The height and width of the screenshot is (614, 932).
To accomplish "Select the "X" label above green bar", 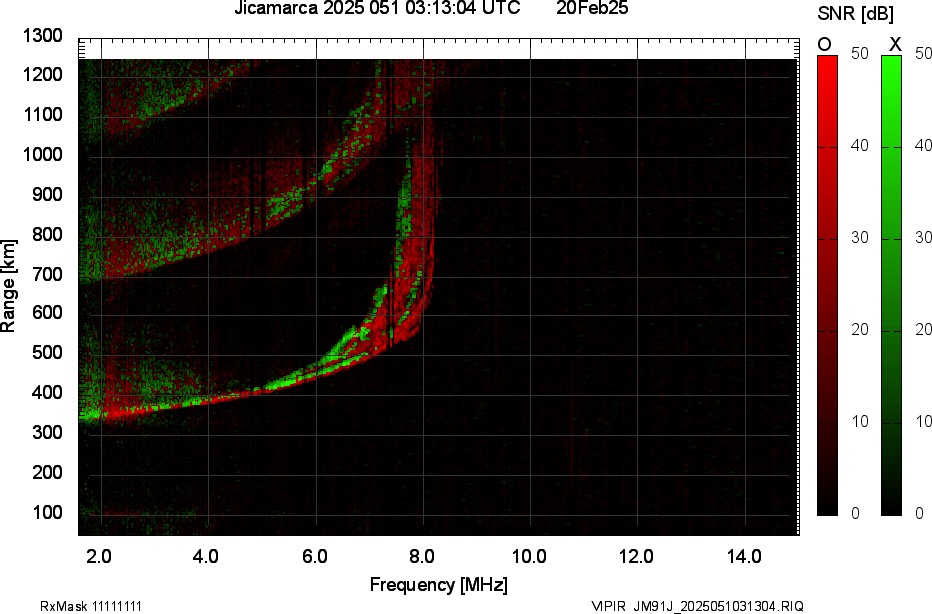I will 895,44.
